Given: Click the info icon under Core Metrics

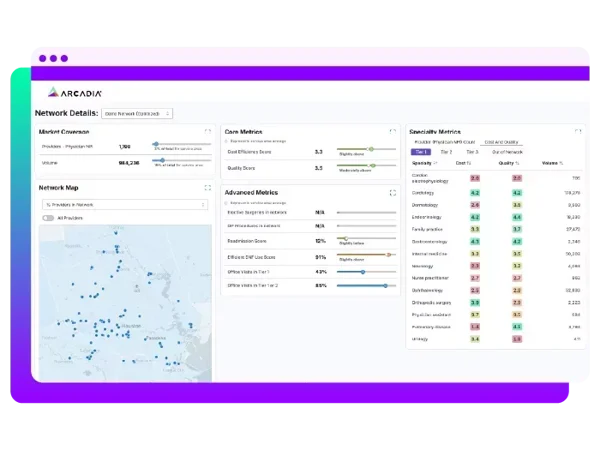Looking at the screenshot, I should (226, 141).
